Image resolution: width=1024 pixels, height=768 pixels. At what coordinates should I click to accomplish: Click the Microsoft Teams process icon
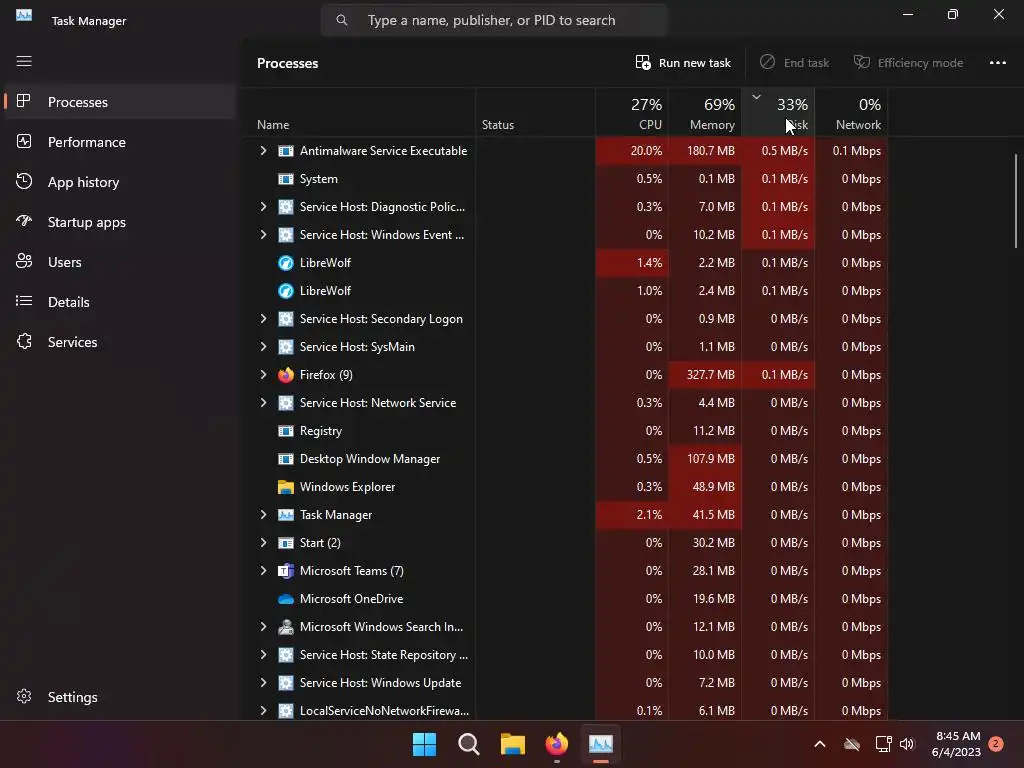pos(285,571)
